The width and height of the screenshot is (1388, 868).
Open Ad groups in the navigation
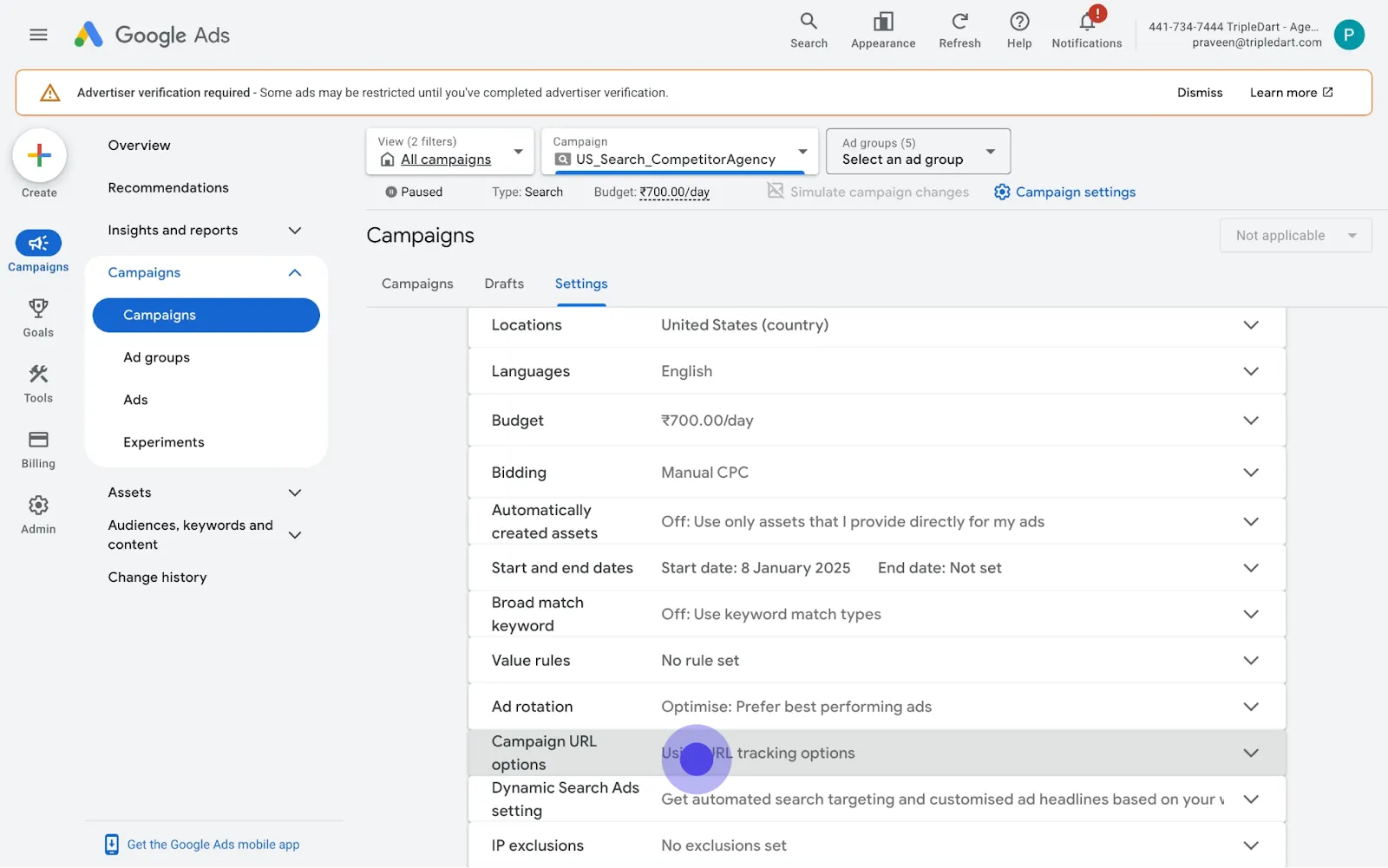156,358
